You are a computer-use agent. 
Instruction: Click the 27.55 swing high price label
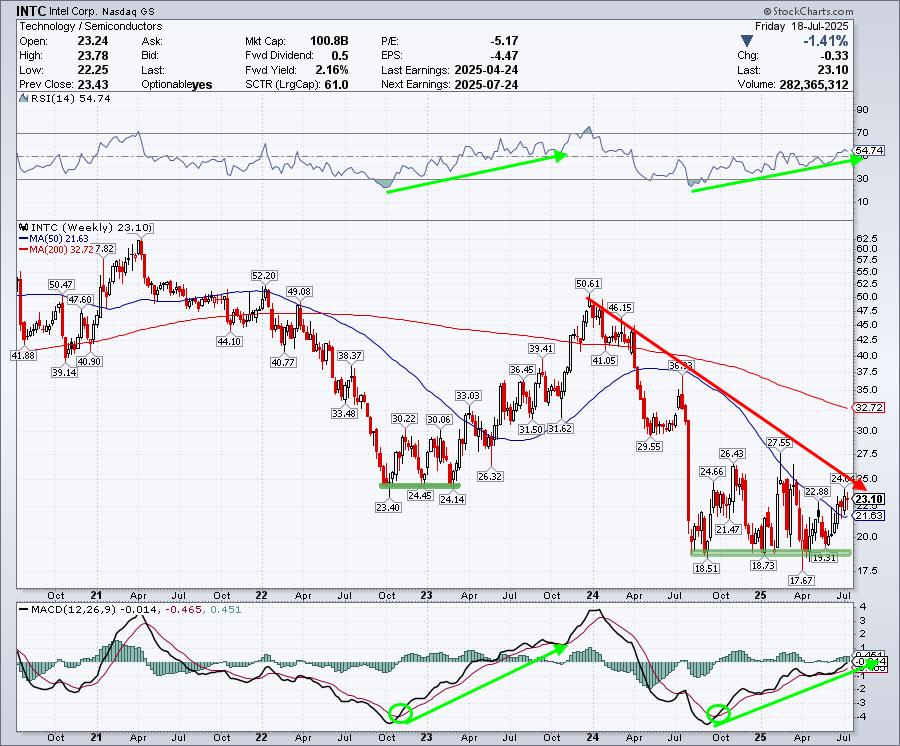click(x=779, y=442)
